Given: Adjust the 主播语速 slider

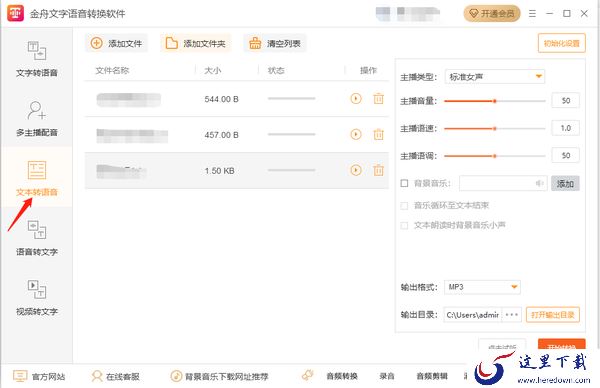Looking at the screenshot, I should click(495, 129).
